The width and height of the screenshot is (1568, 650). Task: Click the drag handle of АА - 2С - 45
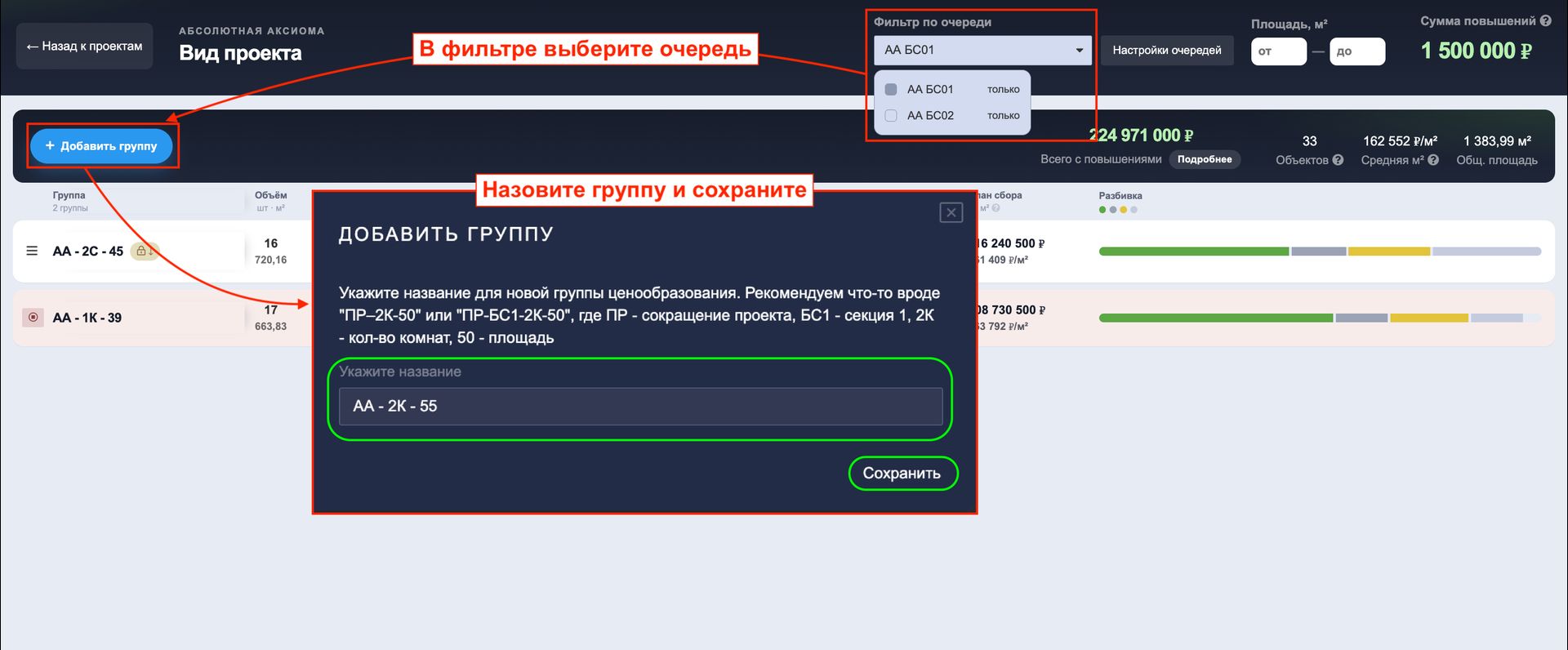pyautogui.click(x=32, y=251)
